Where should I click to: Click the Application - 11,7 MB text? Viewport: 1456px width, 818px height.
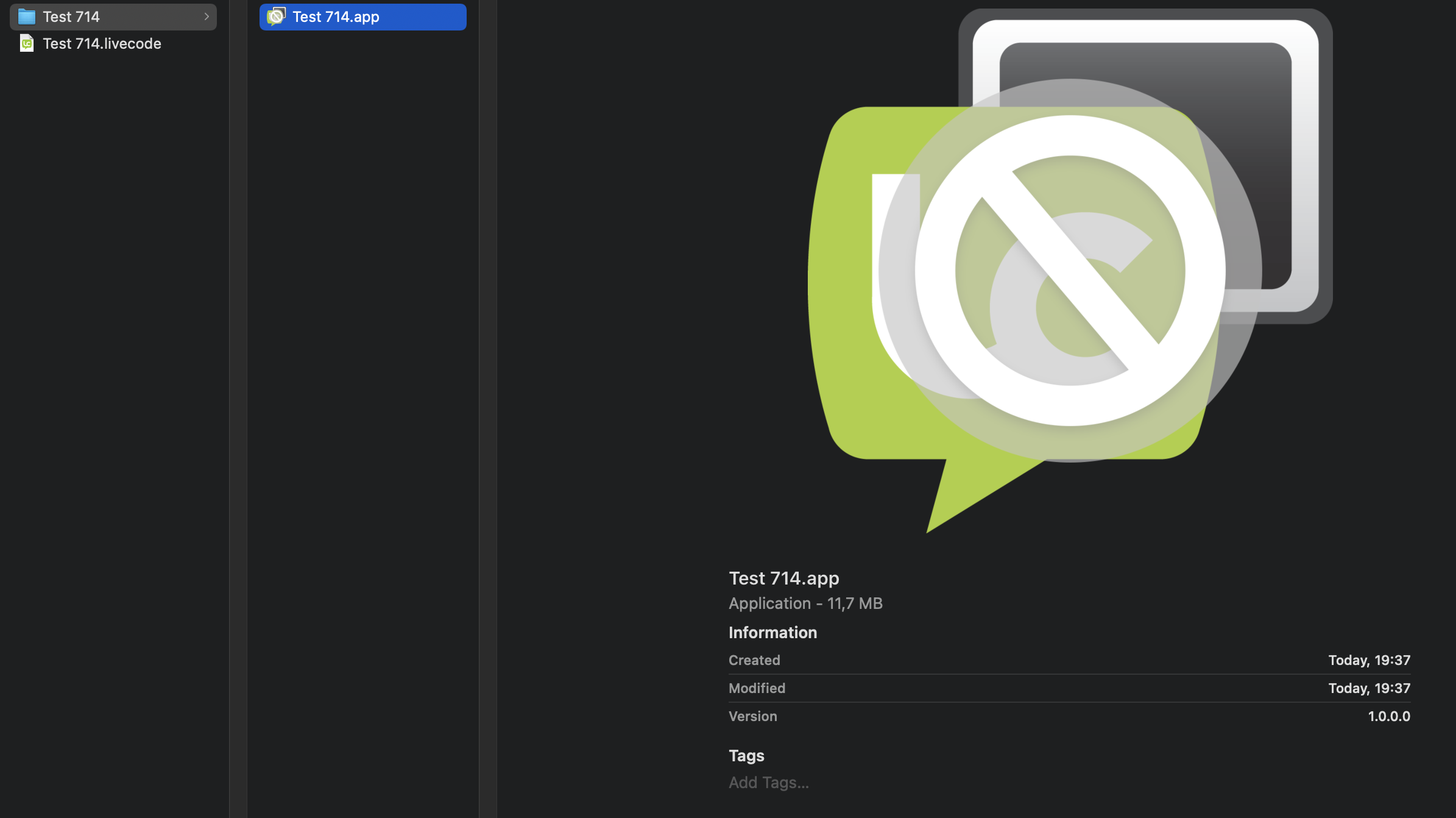click(x=805, y=603)
